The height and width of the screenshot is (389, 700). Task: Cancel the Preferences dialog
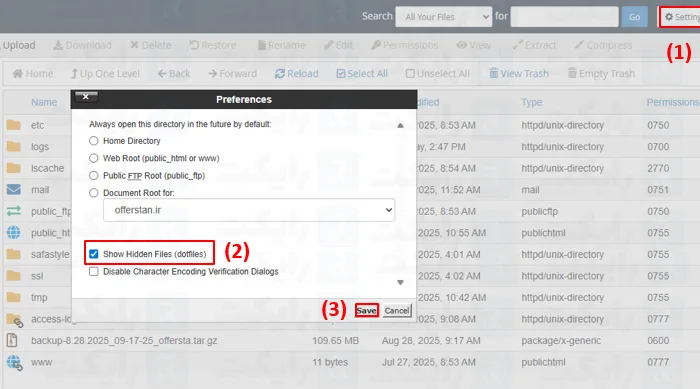(x=397, y=310)
